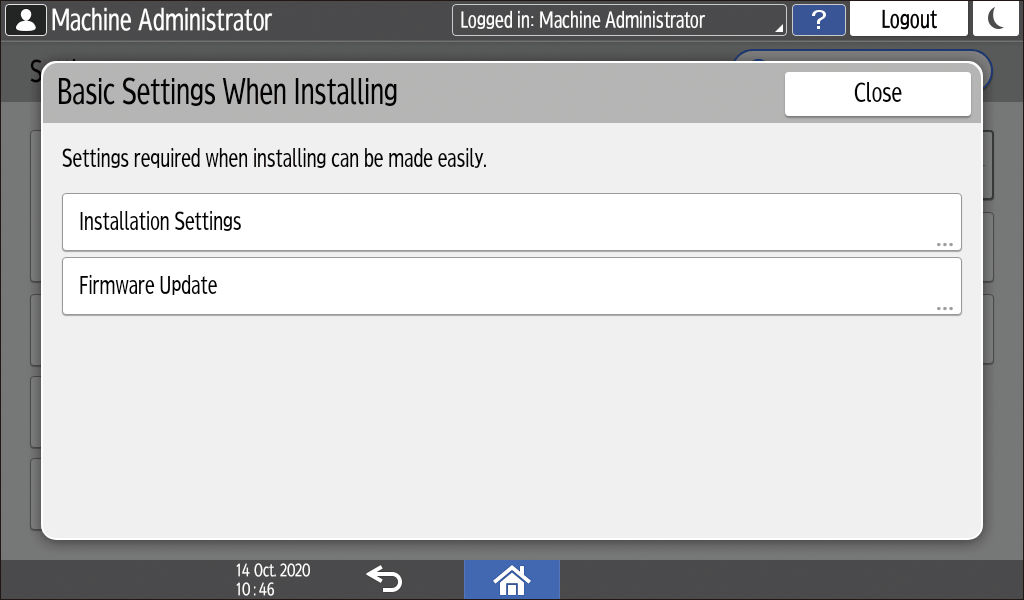This screenshot has width=1024, height=600.
Task: Activate energy saver moon icon
Action: (996, 19)
